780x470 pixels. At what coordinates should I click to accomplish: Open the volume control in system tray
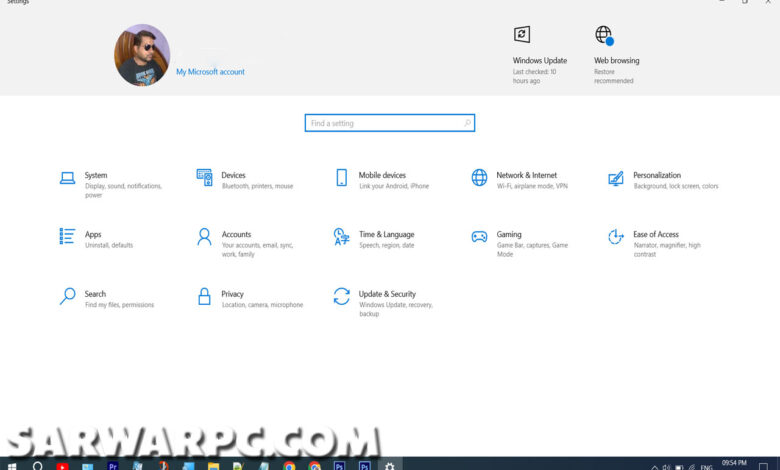tap(667, 467)
